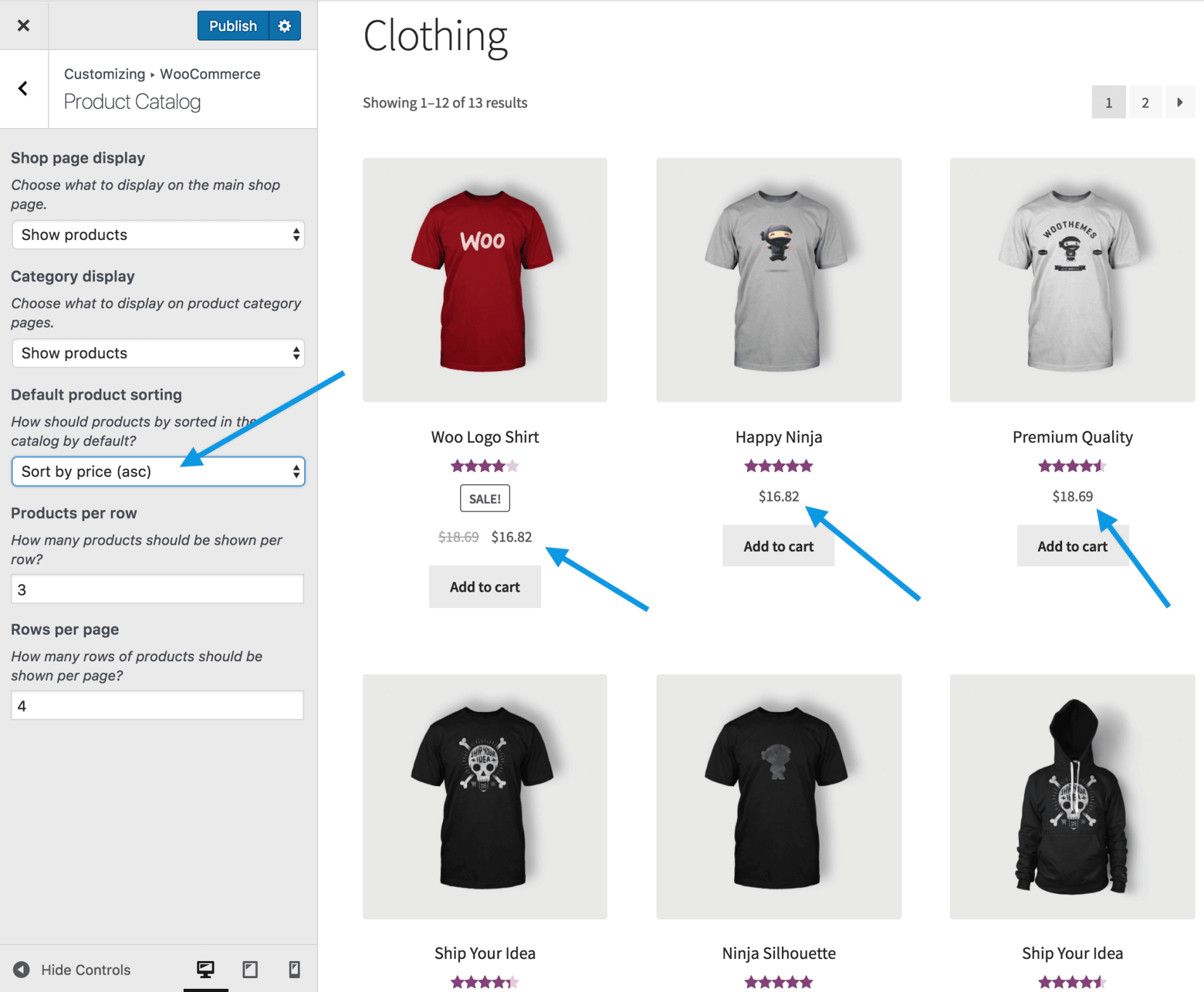Screen dimensions: 1204x992
Task: Go back using the left chevron icon
Action: coord(23,89)
